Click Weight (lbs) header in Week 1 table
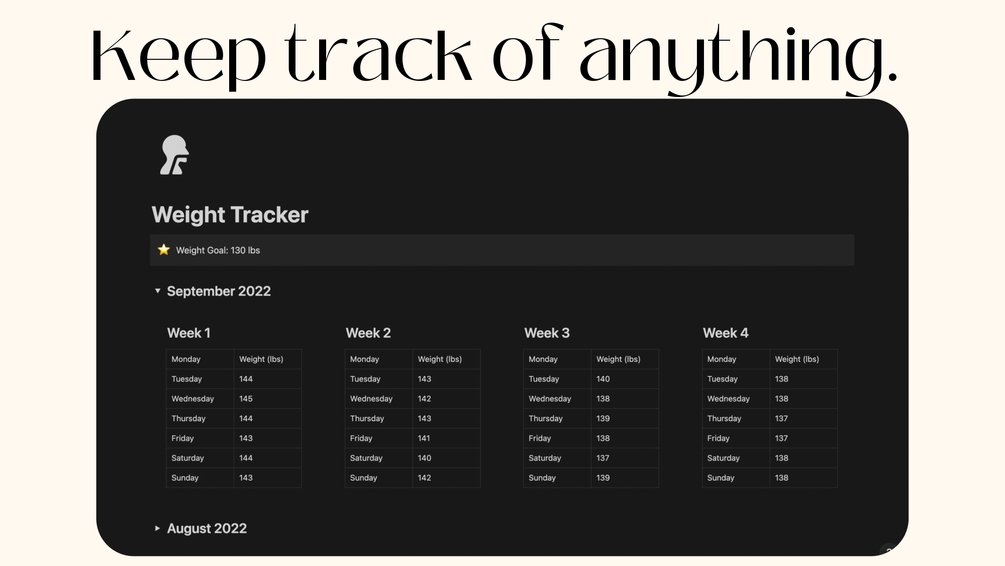The image size is (1005, 566). point(267,359)
